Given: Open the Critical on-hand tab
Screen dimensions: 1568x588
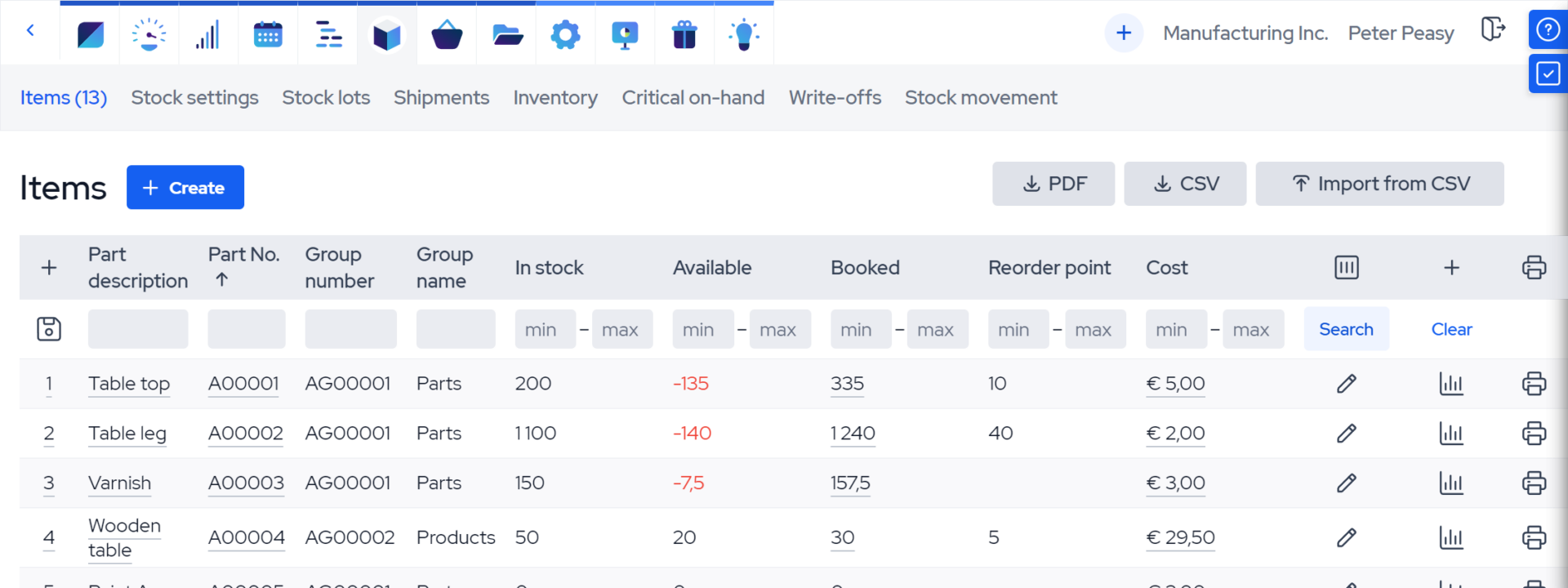Looking at the screenshot, I should 693,98.
